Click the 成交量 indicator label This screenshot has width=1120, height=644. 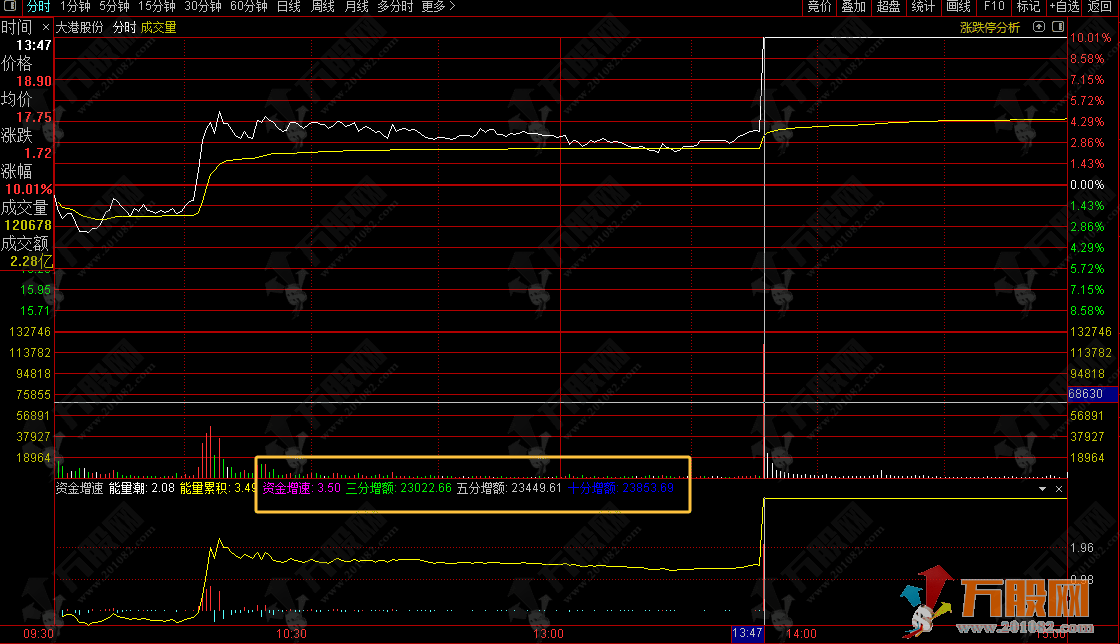158,28
